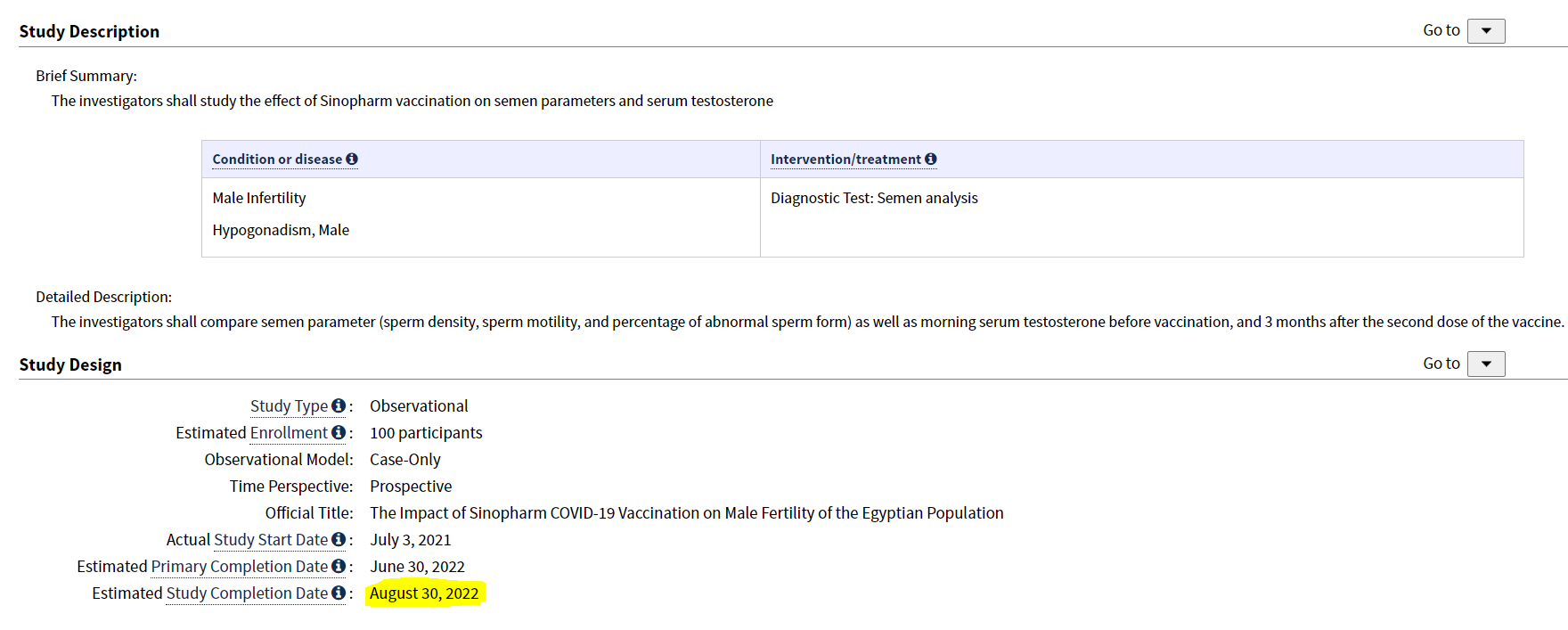Click Diagnostic Test: Semen analysis entry

874,198
